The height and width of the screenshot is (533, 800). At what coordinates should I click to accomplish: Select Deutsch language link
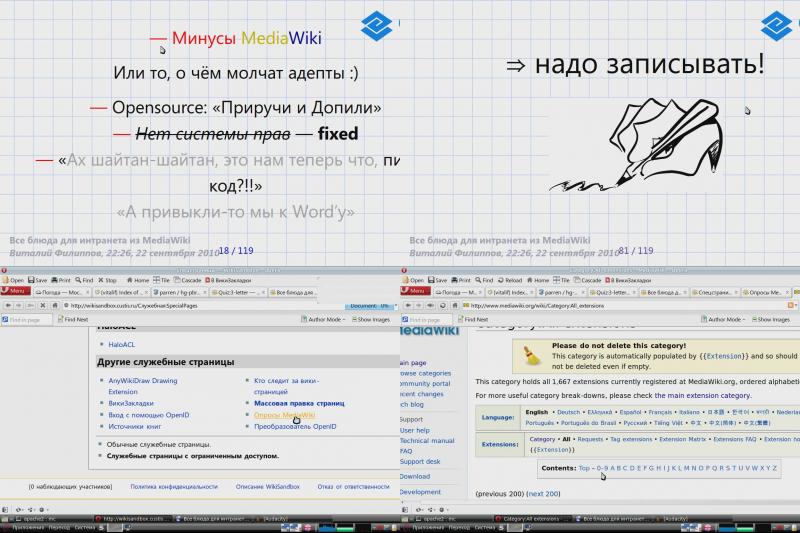[x=568, y=412]
